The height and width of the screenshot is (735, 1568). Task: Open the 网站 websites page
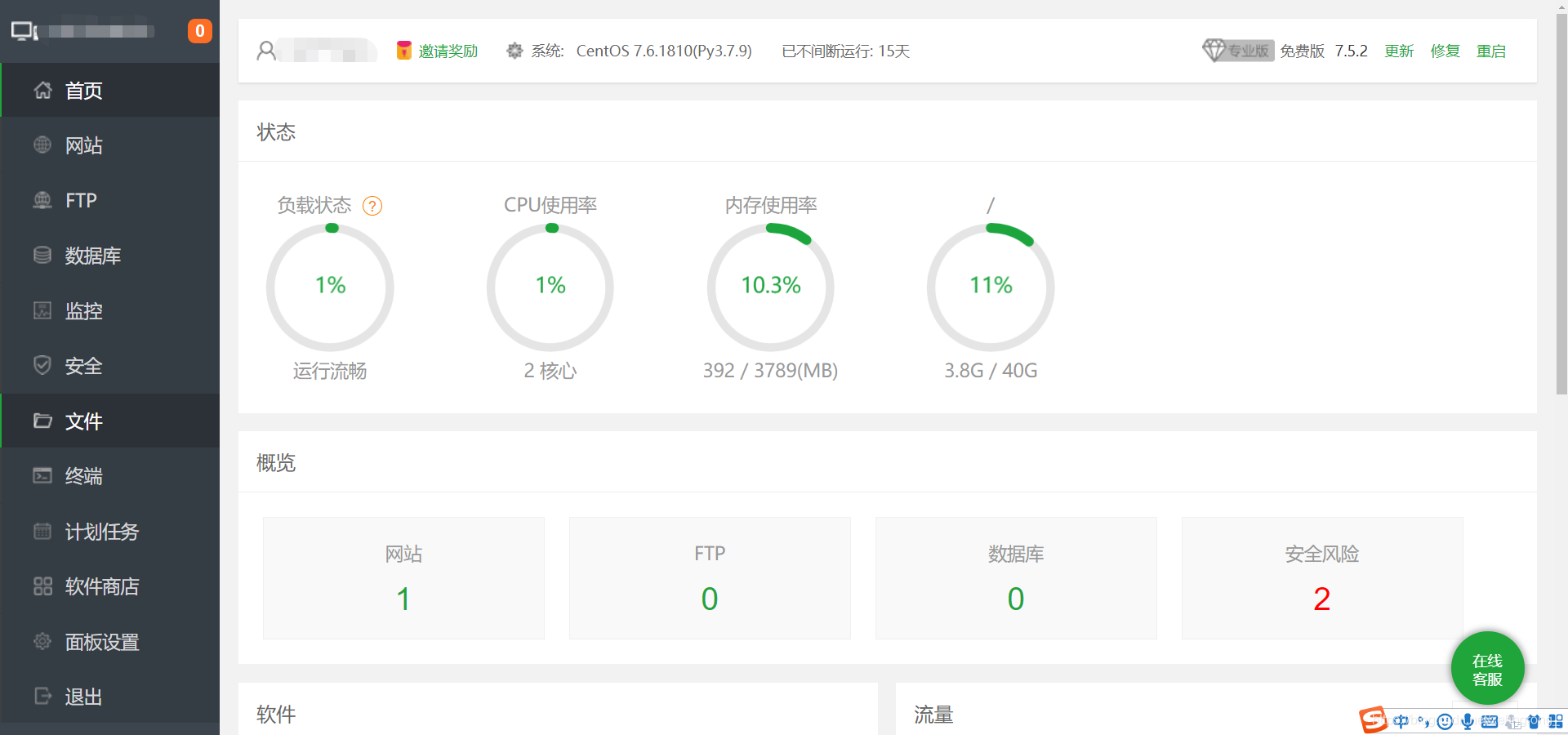pyautogui.click(x=110, y=145)
